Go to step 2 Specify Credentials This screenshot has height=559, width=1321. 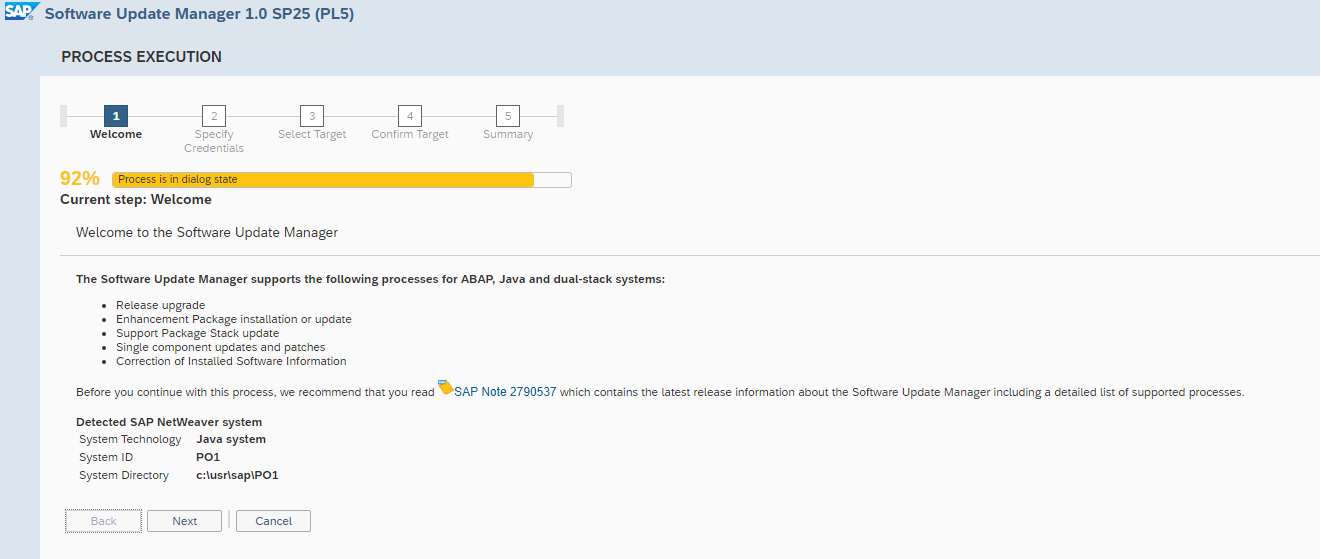[213, 116]
